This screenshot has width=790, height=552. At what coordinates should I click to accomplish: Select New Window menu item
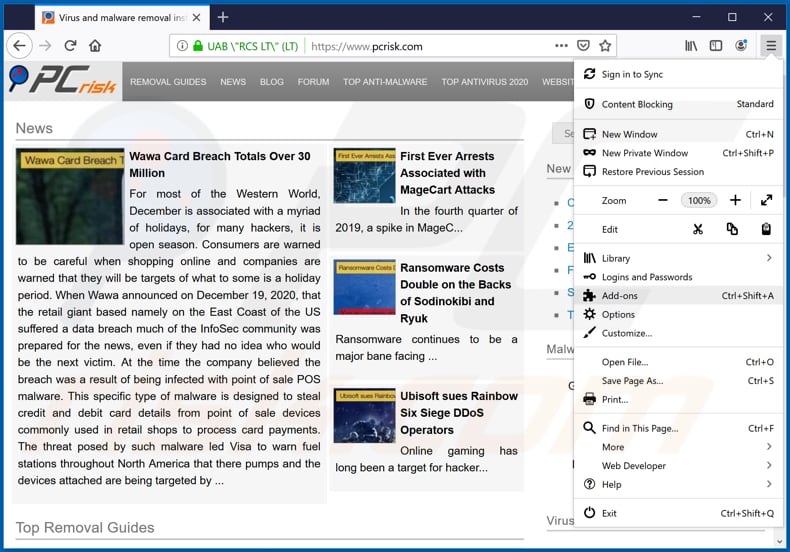[678, 134]
